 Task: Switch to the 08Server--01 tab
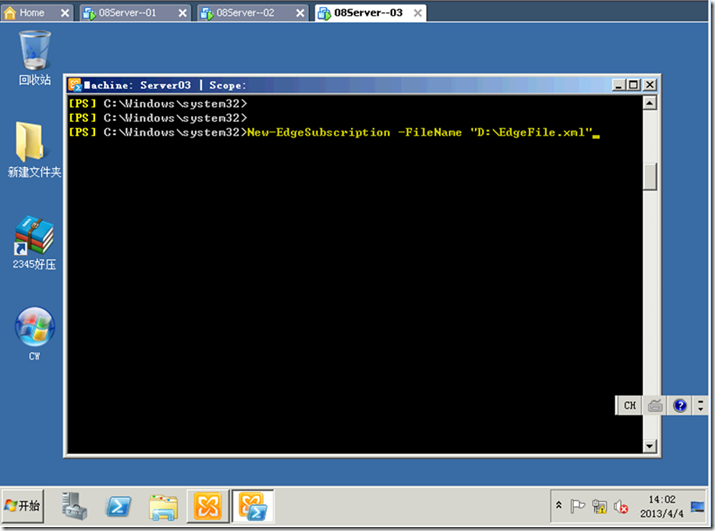135,13
